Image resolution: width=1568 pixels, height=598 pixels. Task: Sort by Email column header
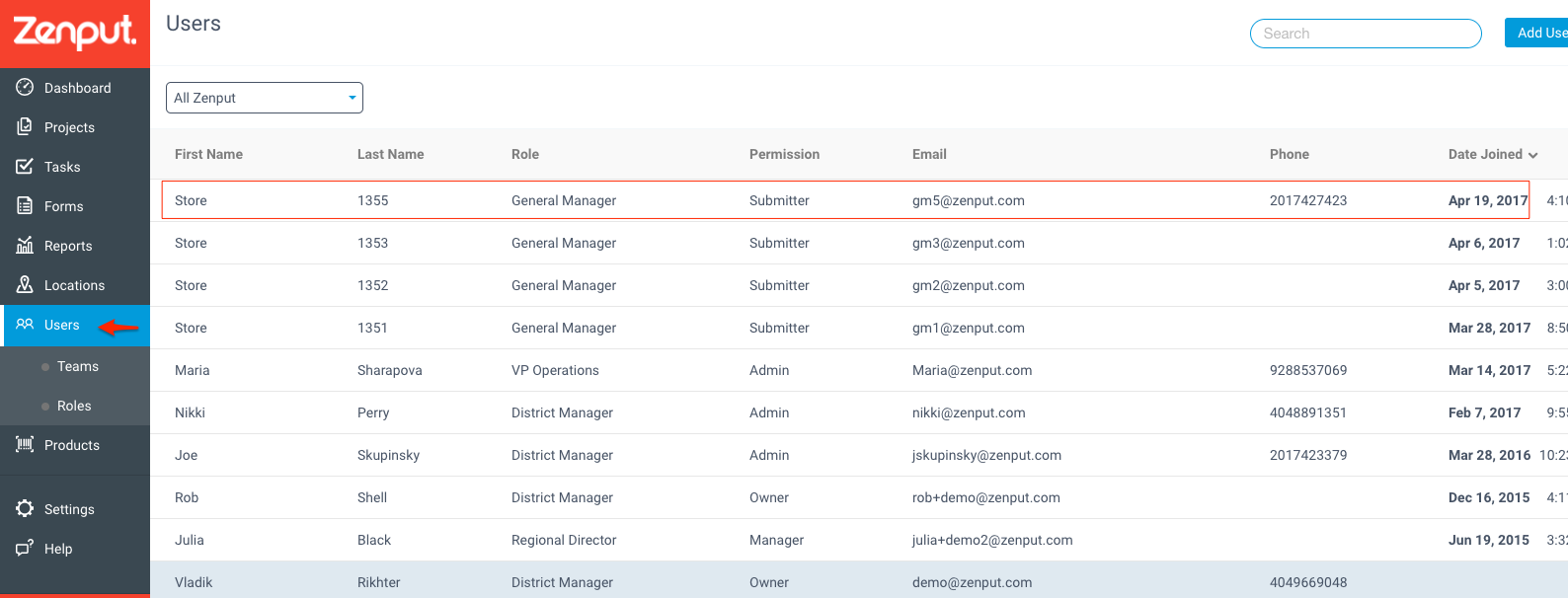click(x=929, y=154)
